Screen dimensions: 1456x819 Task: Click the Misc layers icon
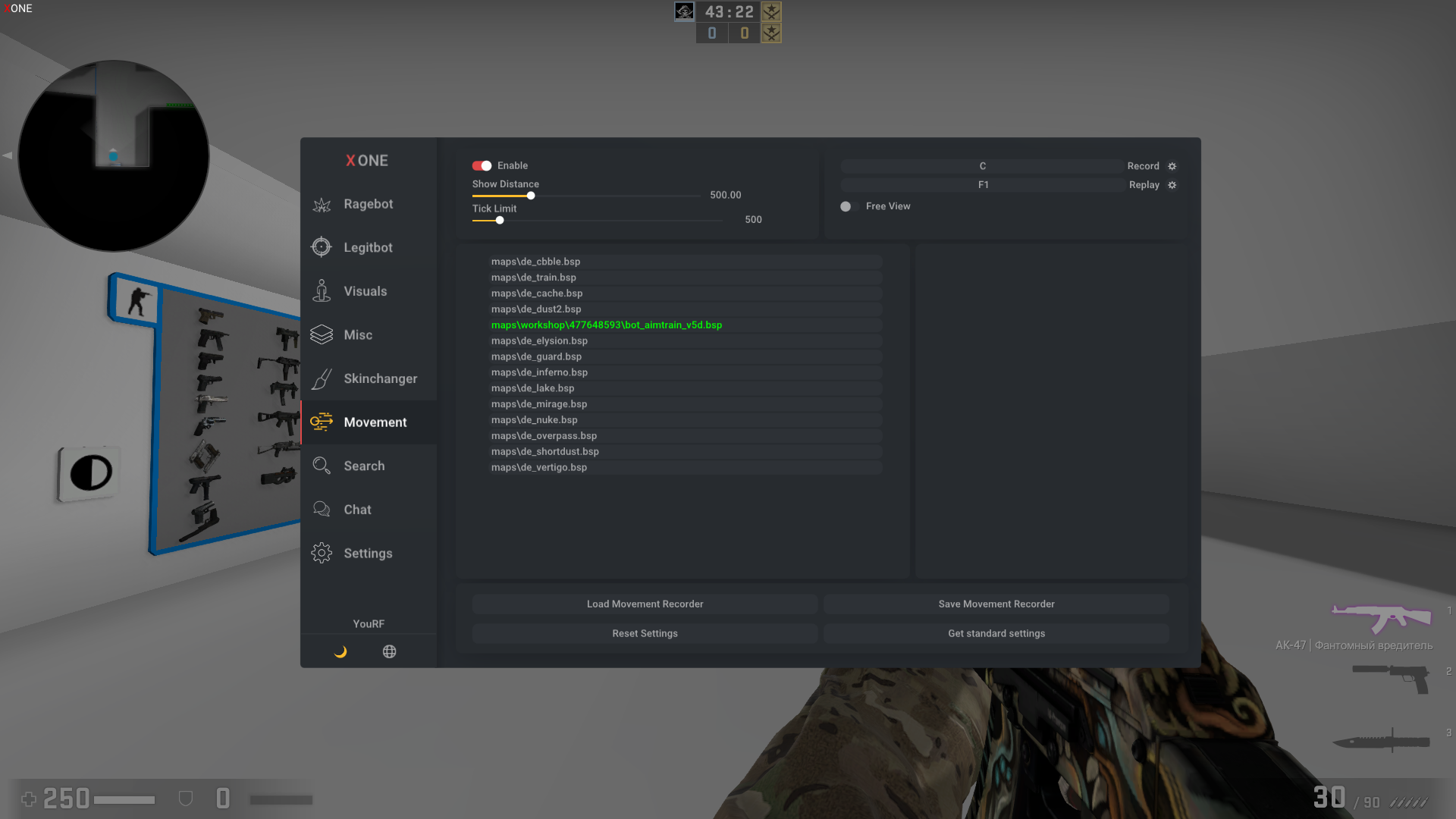click(322, 334)
